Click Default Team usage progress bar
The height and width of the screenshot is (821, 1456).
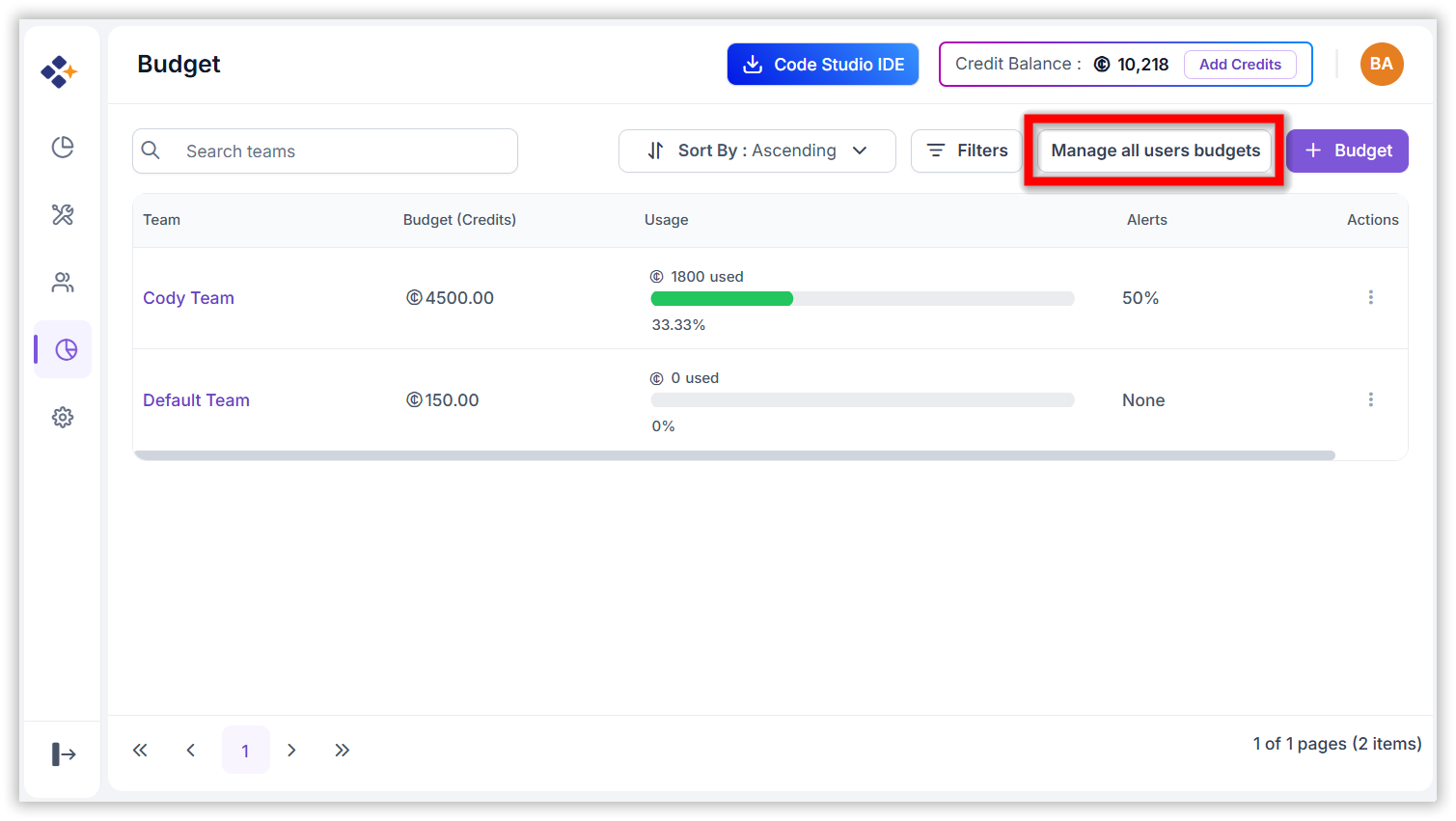pyautogui.click(x=863, y=400)
